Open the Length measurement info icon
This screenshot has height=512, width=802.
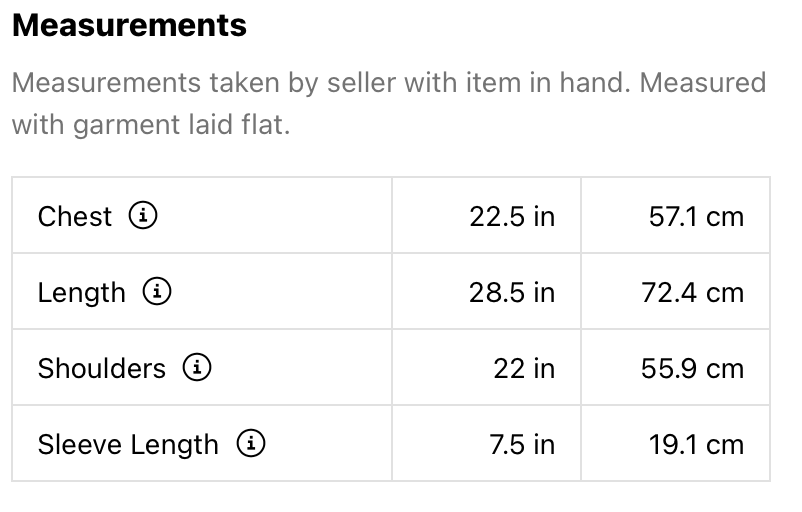coord(157,292)
